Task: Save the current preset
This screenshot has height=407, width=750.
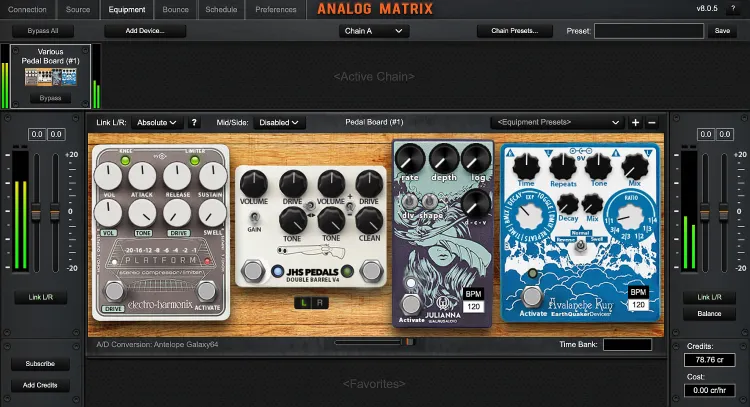Action: click(722, 31)
